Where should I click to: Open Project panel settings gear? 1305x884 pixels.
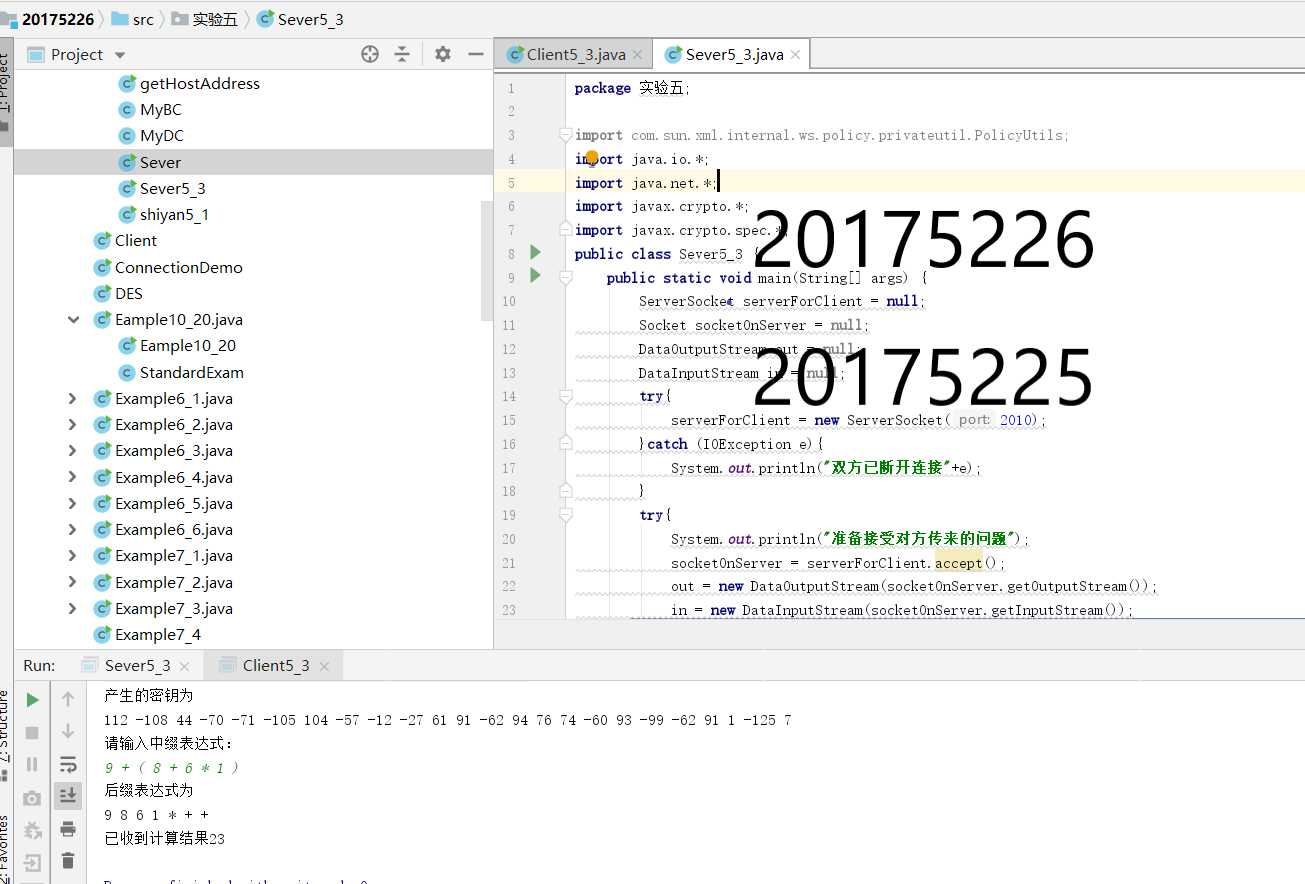click(x=443, y=54)
